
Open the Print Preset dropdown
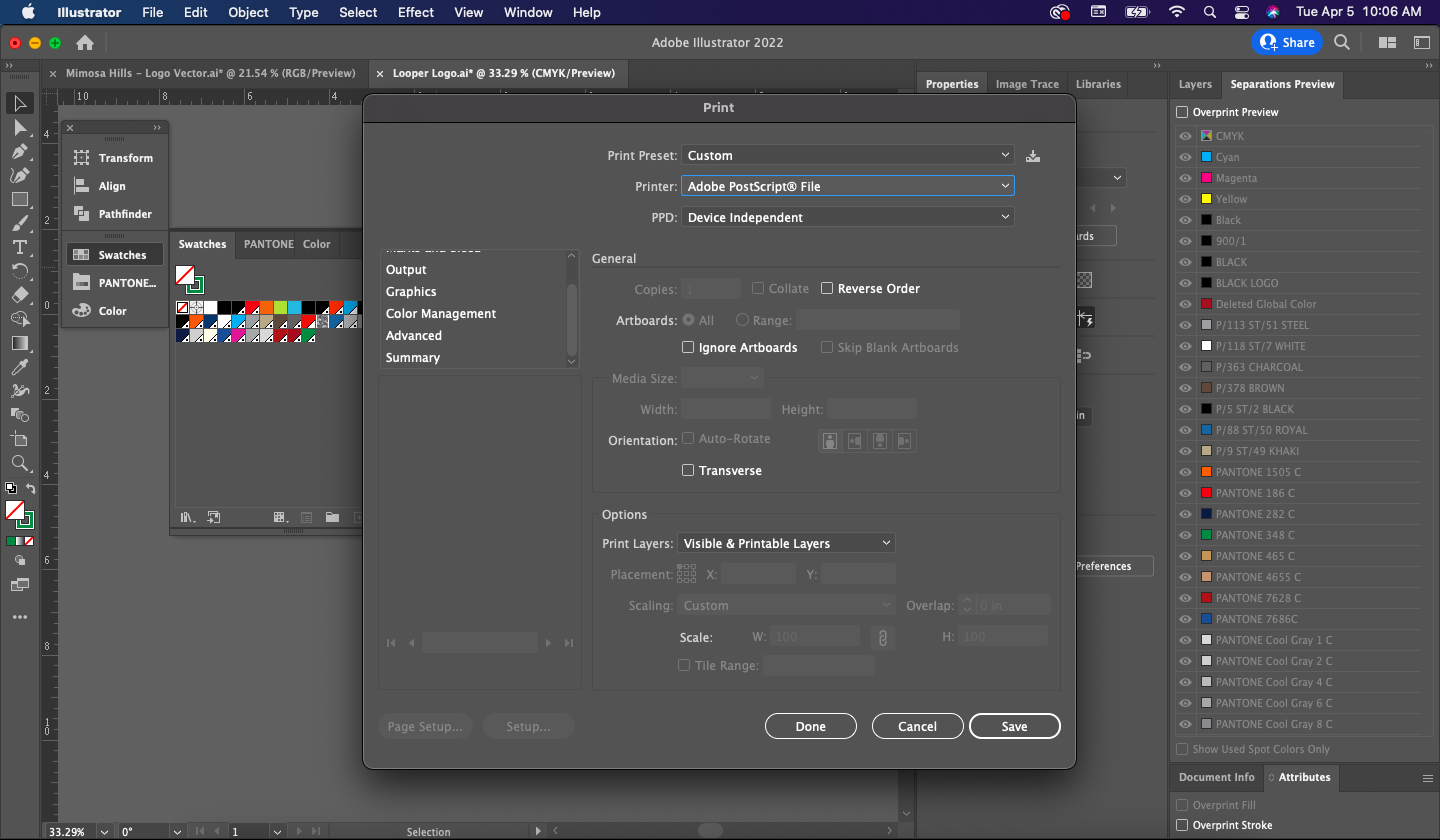[x=848, y=155]
